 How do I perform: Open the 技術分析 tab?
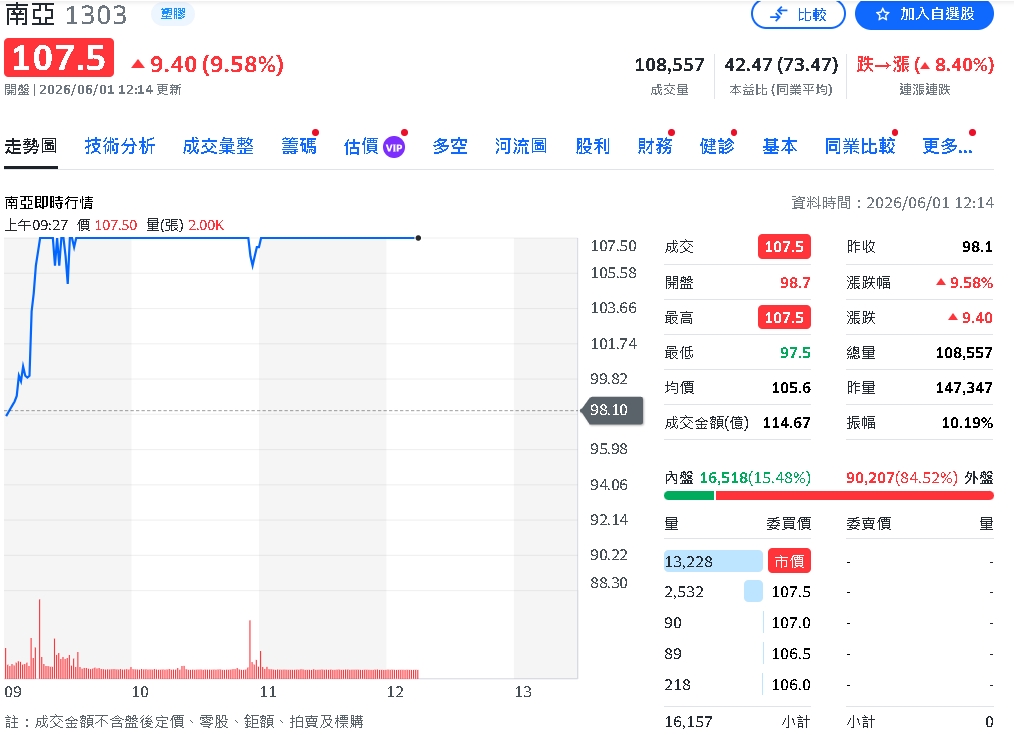pyautogui.click(x=120, y=146)
